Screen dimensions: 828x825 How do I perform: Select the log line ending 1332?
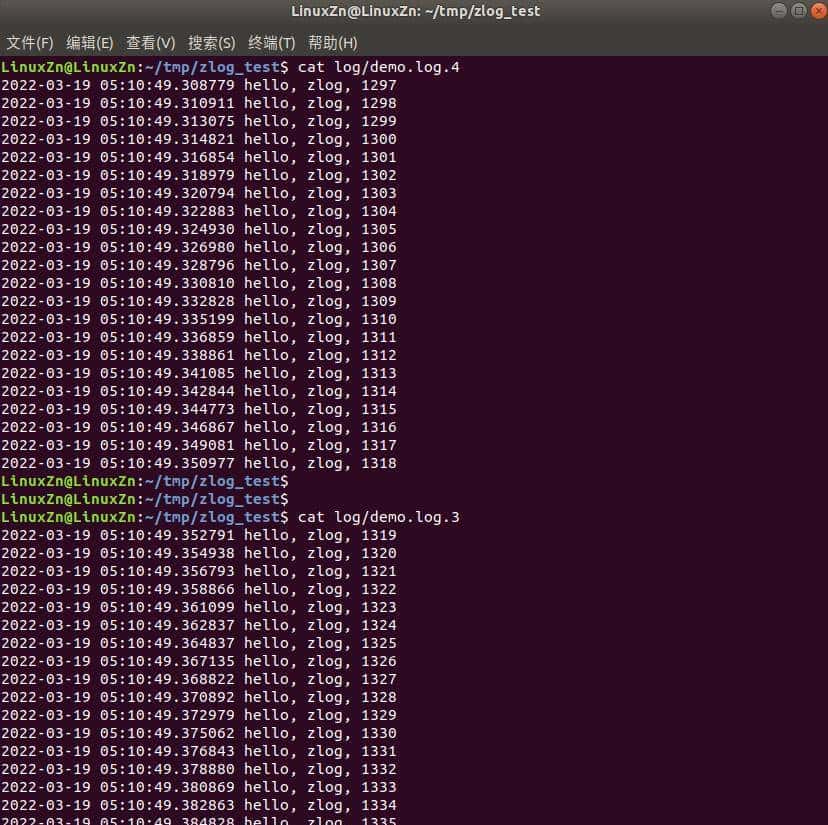(x=199, y=769)
